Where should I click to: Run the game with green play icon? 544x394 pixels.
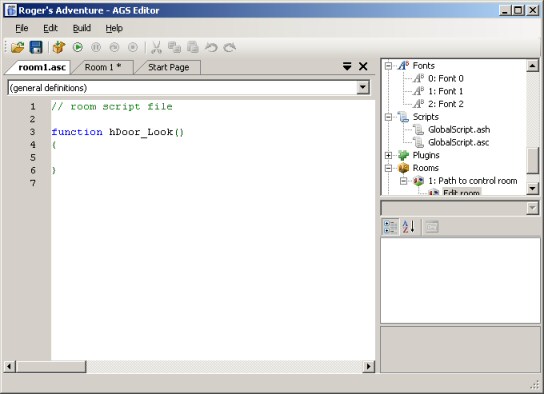tap(78, 47)
